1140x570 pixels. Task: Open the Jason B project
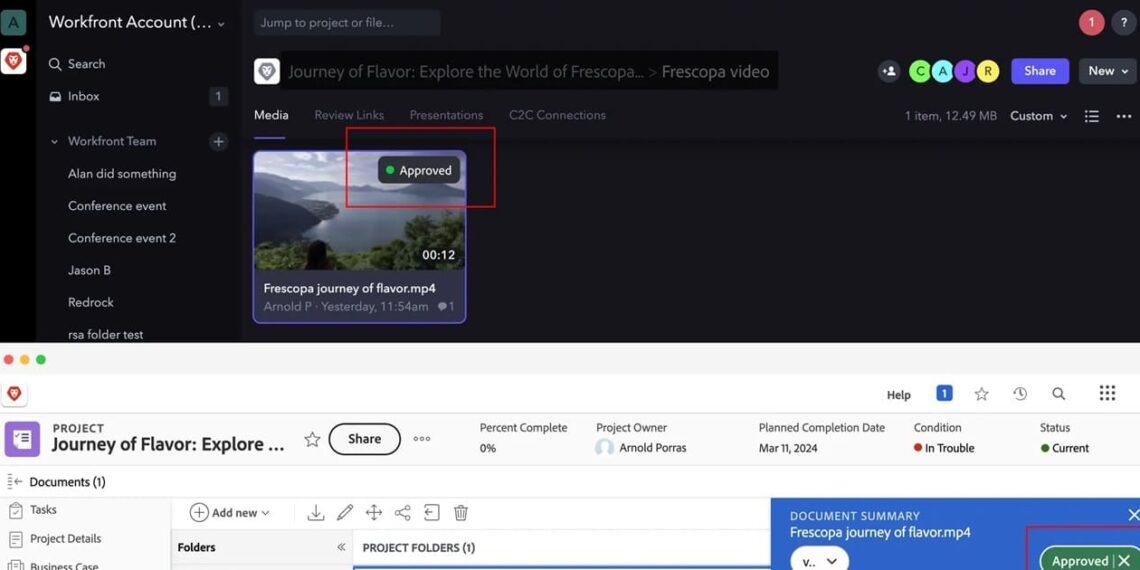click(89, 270)
